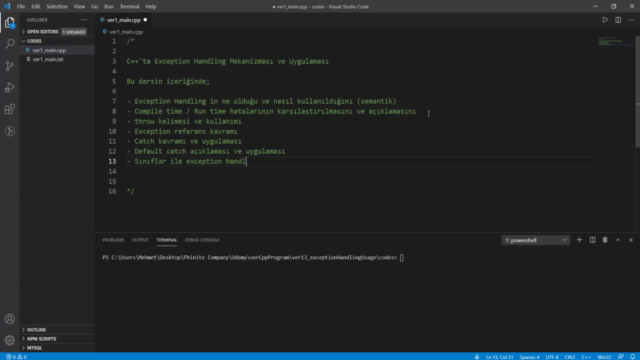The width and height of the screenshot is (640, 360).
Task: Click the feedback icon in status bar
Action: (620, 357)
